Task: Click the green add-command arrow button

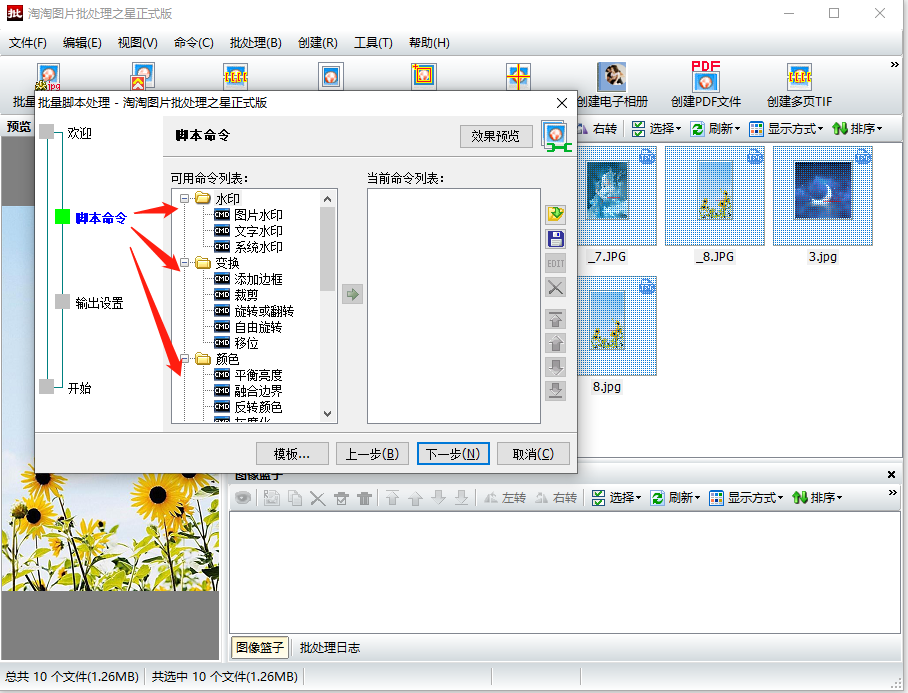Action: pyautogui.click(x=352, y=294)
